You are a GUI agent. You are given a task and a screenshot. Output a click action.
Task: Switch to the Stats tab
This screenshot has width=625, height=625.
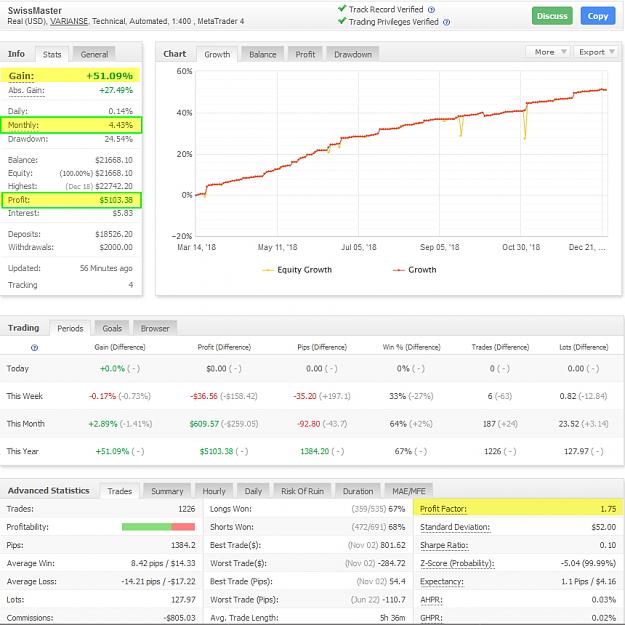[x=52, y=54]
